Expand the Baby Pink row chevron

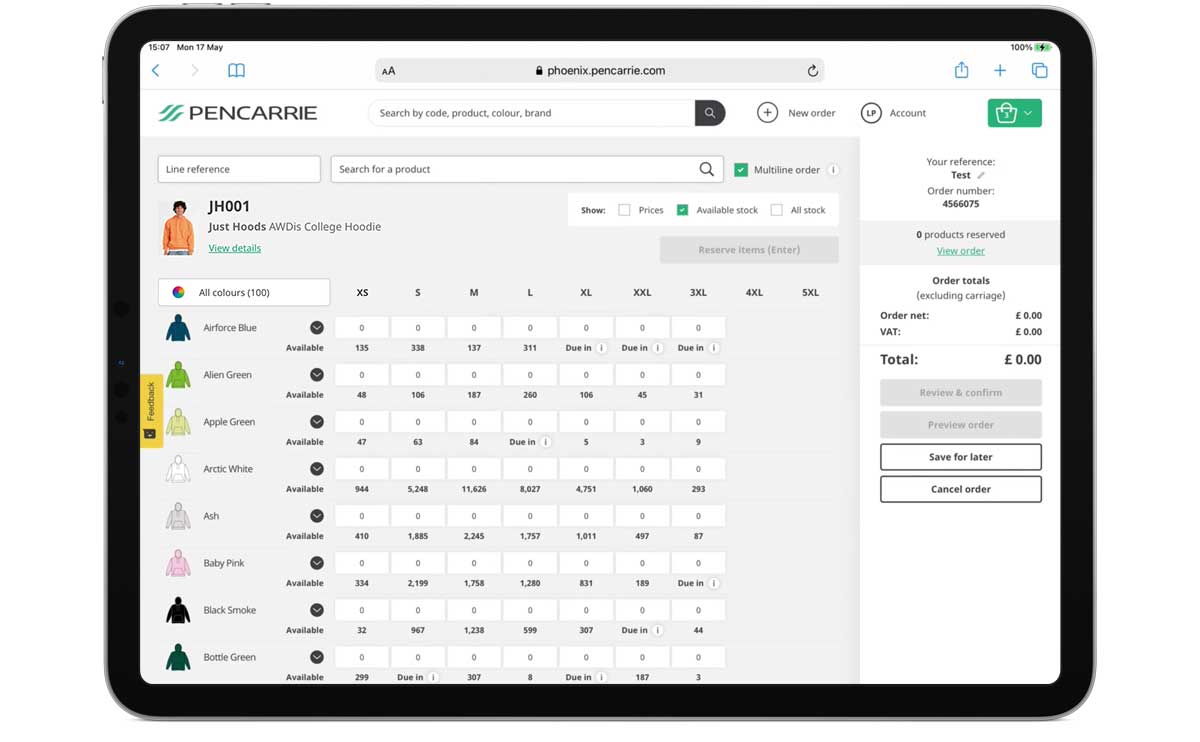point(317,563)
